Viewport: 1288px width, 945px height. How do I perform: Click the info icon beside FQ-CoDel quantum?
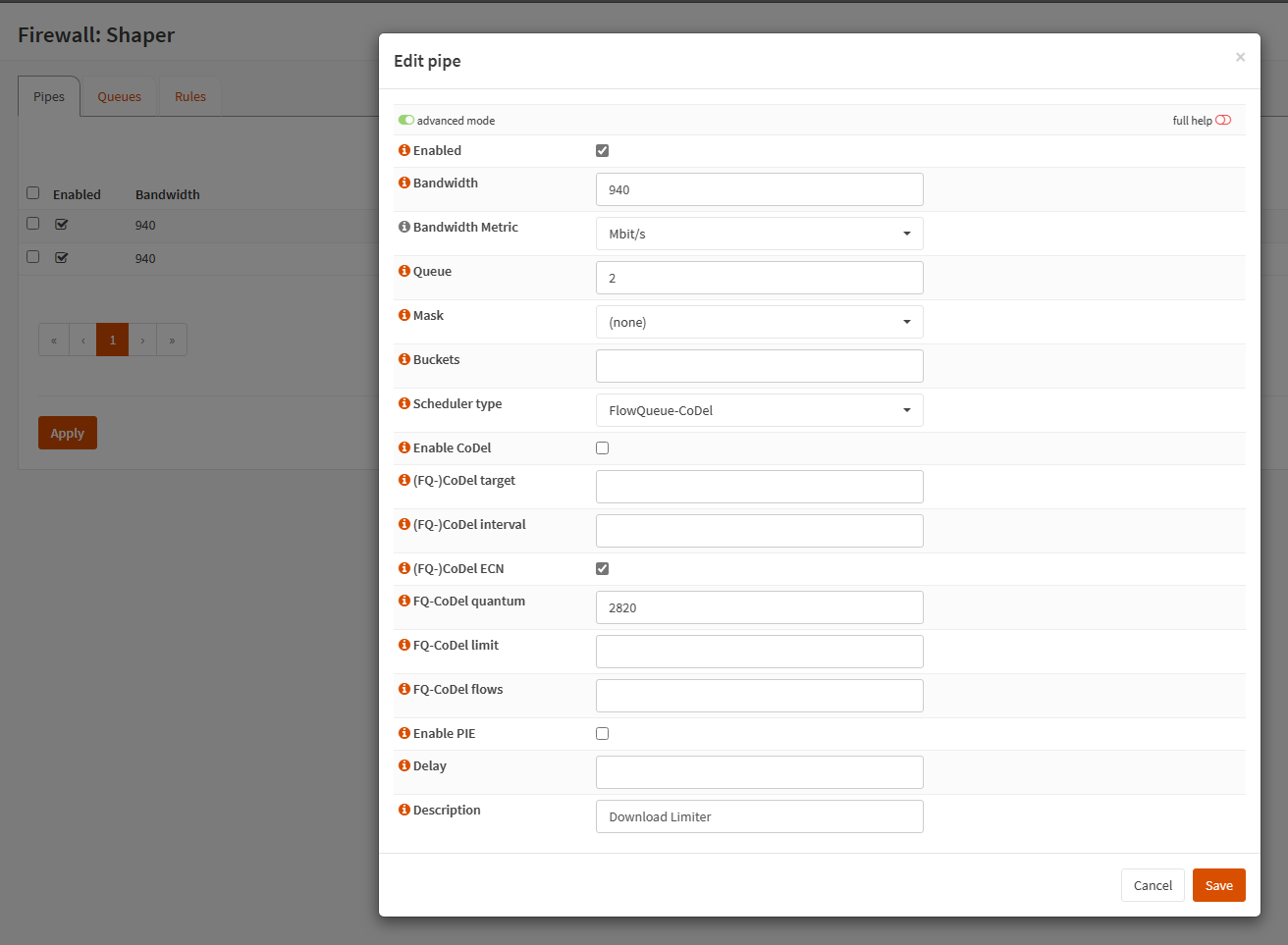[x=403, y=601]
